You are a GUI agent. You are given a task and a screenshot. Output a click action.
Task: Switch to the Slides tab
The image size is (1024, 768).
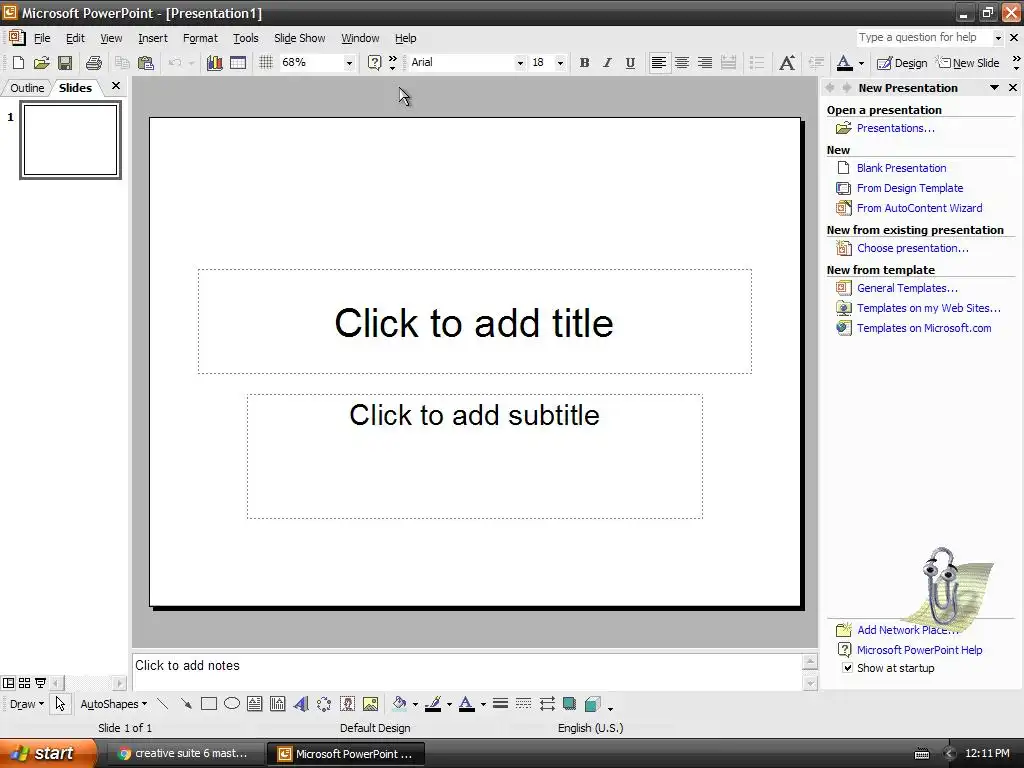[x=75, y=88]
